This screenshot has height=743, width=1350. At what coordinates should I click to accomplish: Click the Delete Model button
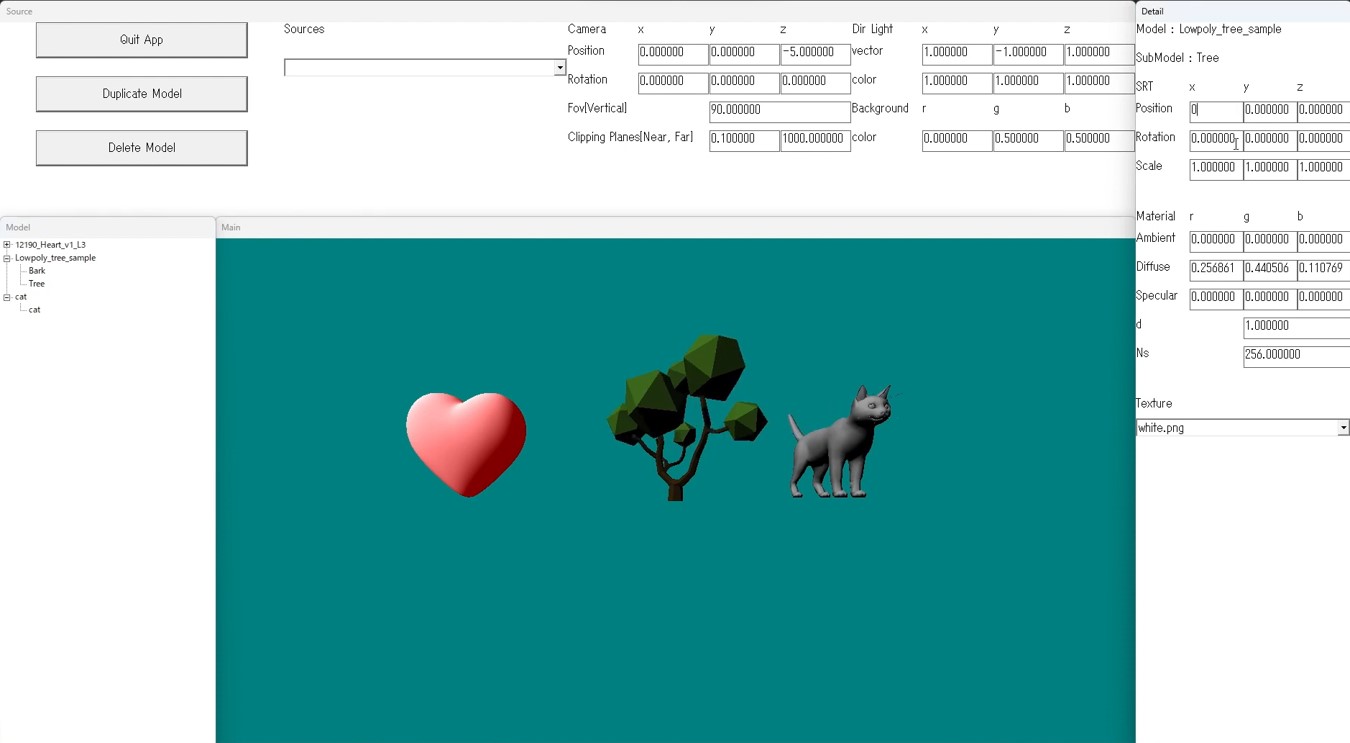coord(141,148)
